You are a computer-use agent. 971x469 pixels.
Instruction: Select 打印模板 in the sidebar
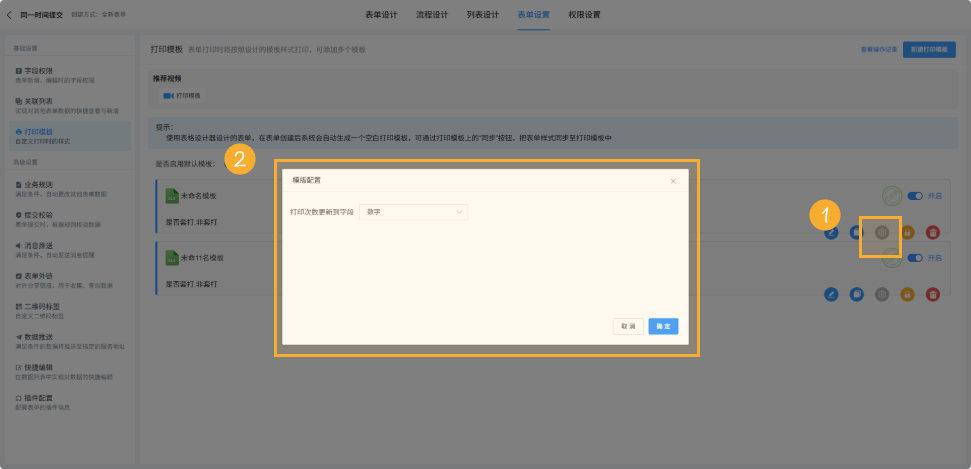pos(70,136)
